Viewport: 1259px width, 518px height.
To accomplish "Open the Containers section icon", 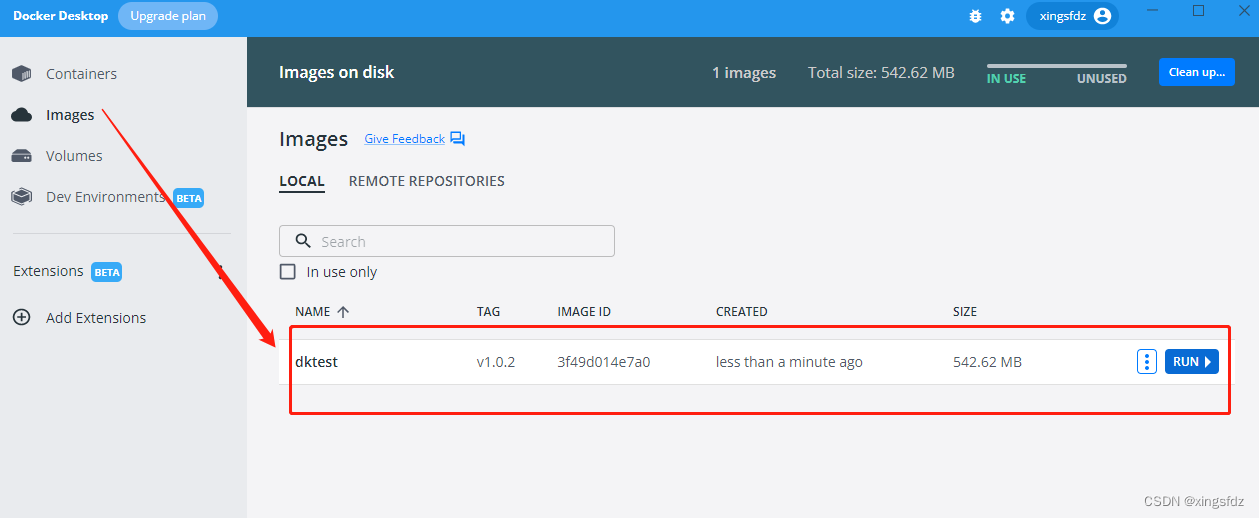I will pos(21,74).
